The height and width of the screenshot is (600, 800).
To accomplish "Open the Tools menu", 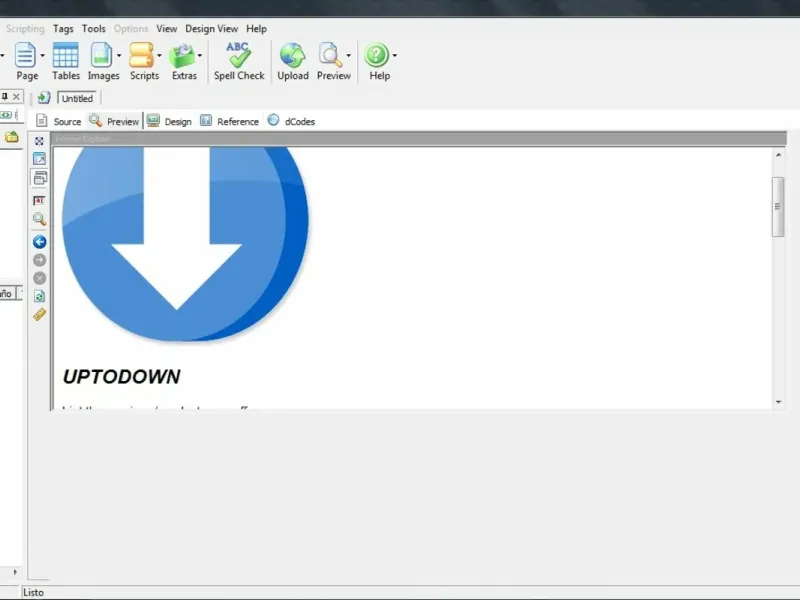I will [x=94, y=29].
